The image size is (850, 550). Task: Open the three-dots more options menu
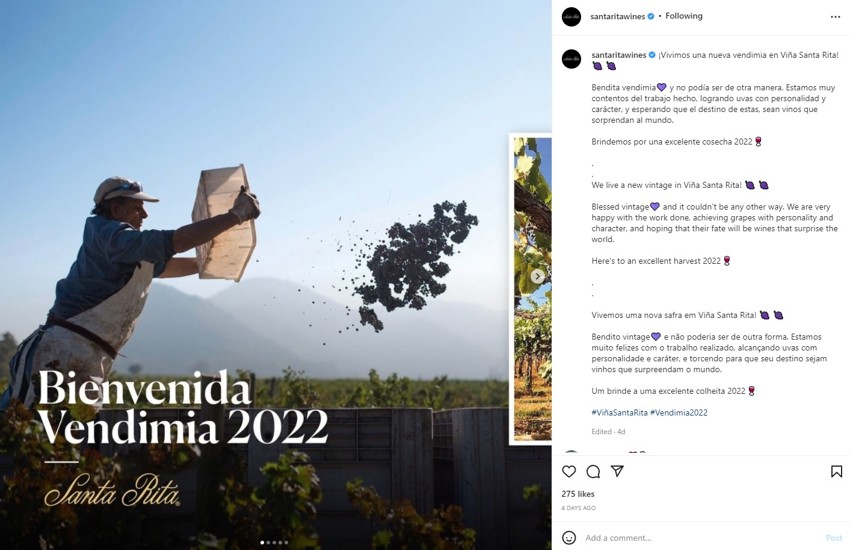[835, 17]
